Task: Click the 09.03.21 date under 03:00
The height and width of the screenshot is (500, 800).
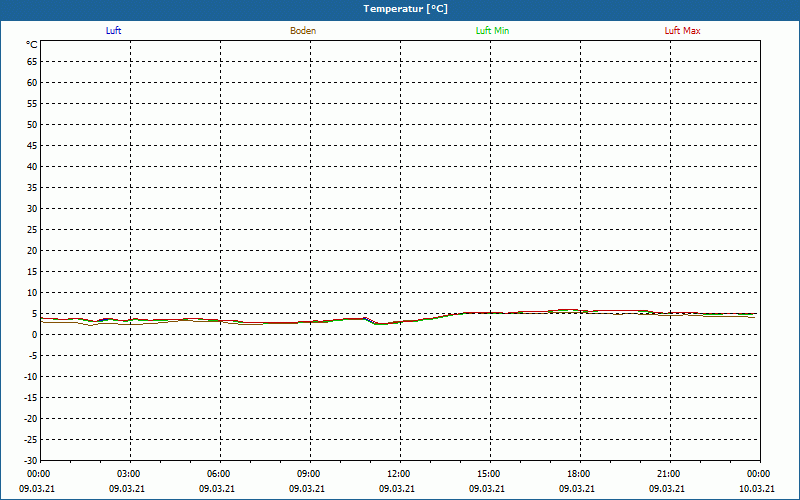Action: (127, 489)
